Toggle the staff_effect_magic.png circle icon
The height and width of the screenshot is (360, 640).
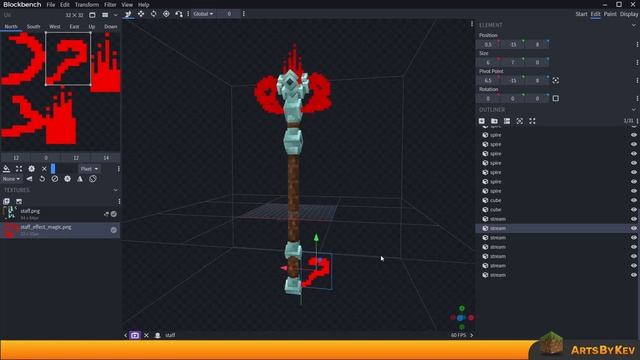coord(114,230)
